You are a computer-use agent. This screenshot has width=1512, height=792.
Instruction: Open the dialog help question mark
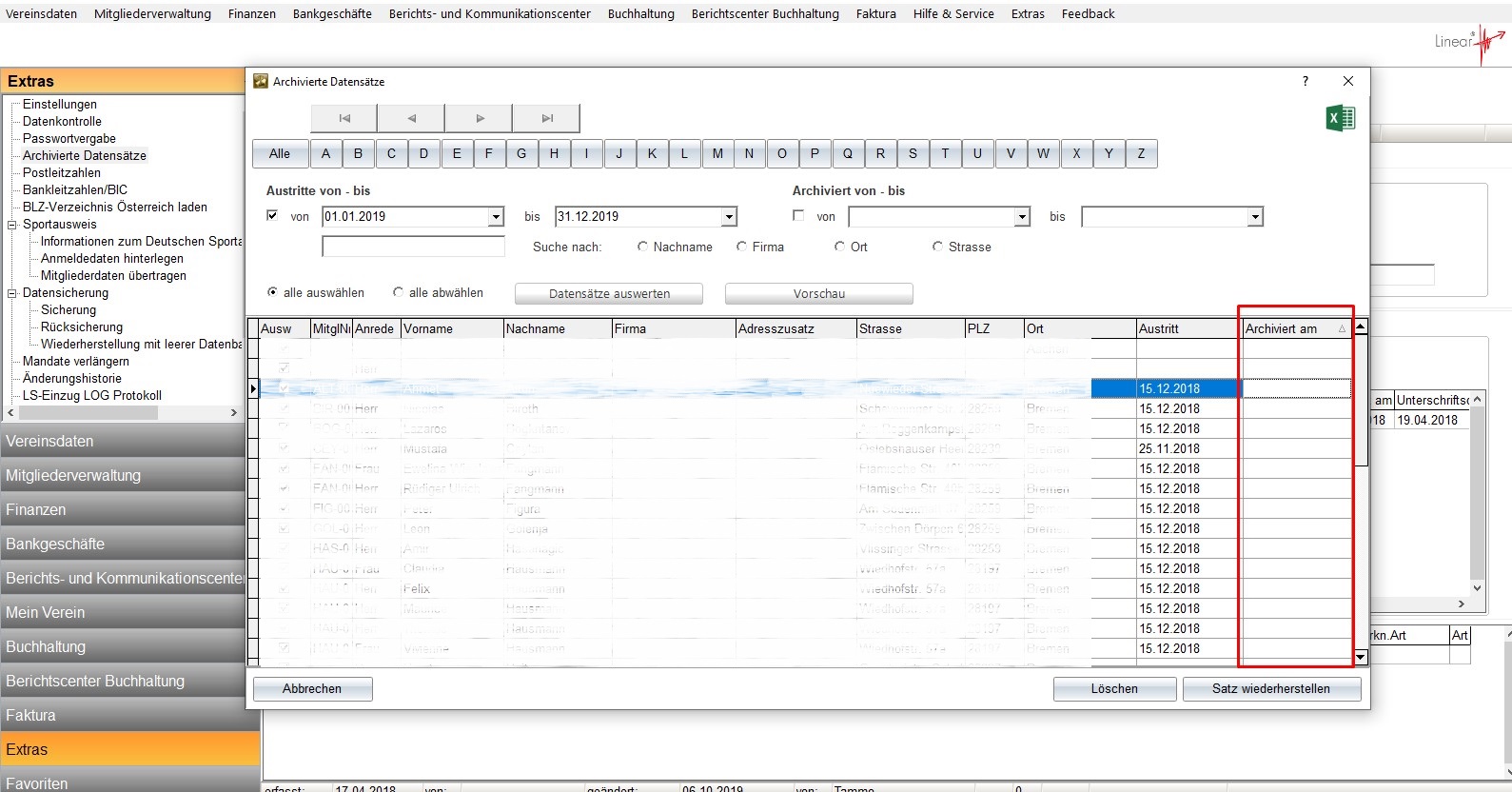coord(1305,81)
